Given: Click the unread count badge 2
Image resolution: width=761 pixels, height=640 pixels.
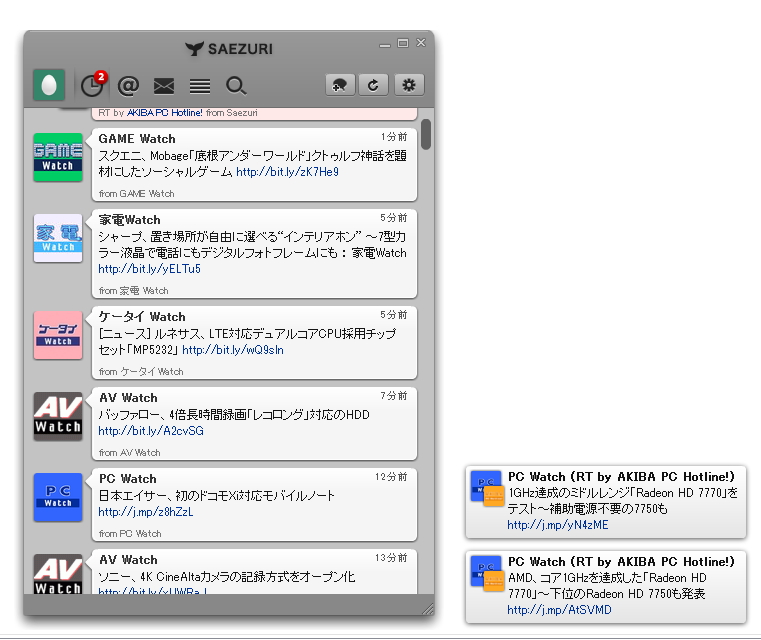Looking at the screenshot, I should pos(100,77).
